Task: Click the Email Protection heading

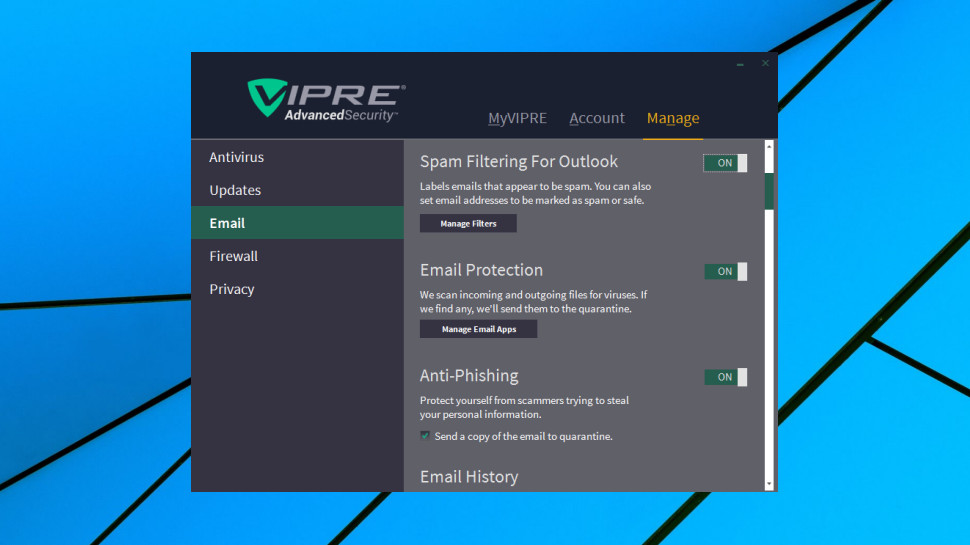Action: pos(481,270)
